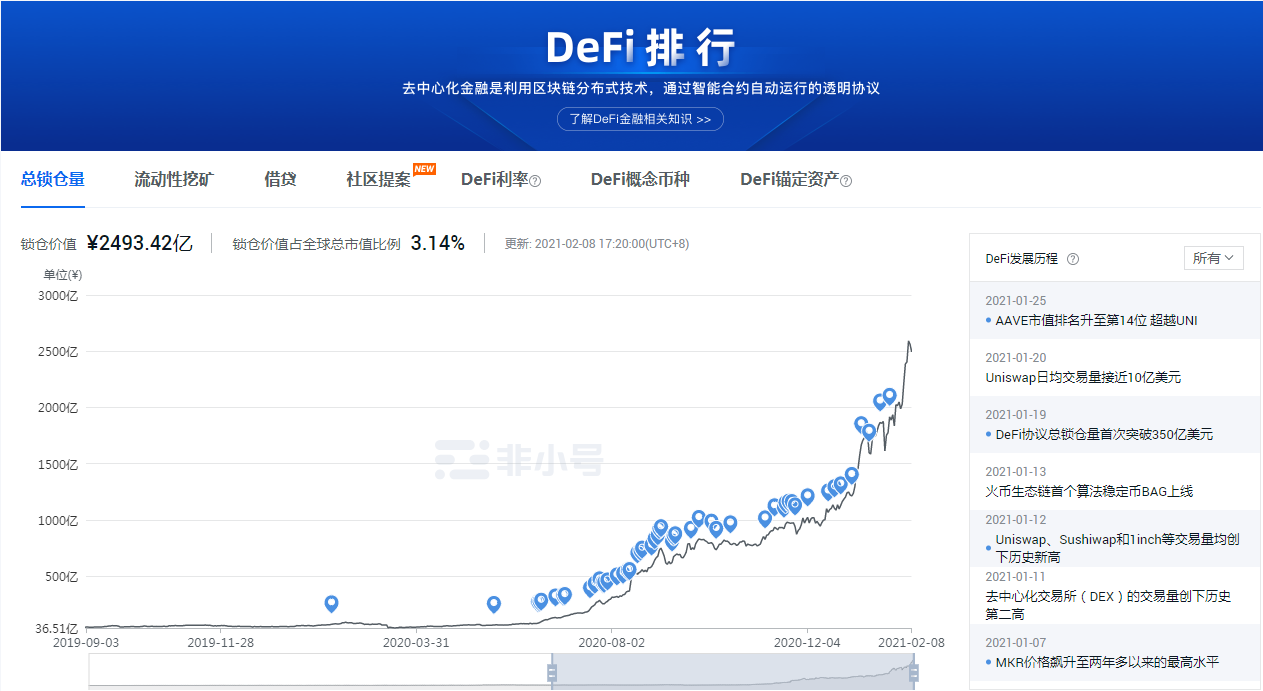Select the 单位(¥) unit label
This screenshot has width=1263, height=691.
click(62, 274)
